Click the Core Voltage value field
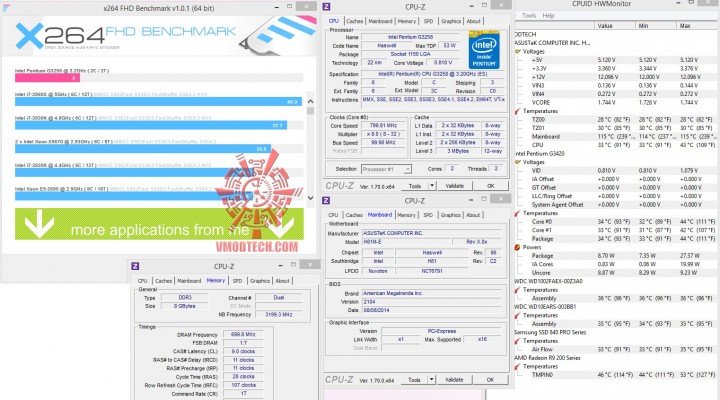This screenshot has height=400, width=720. [443, 62]
